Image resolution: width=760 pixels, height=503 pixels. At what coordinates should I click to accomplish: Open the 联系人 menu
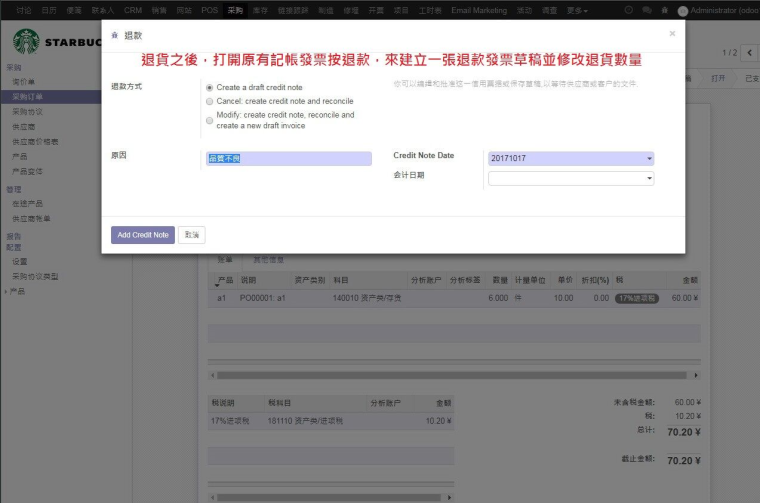[x=103, y=10]
